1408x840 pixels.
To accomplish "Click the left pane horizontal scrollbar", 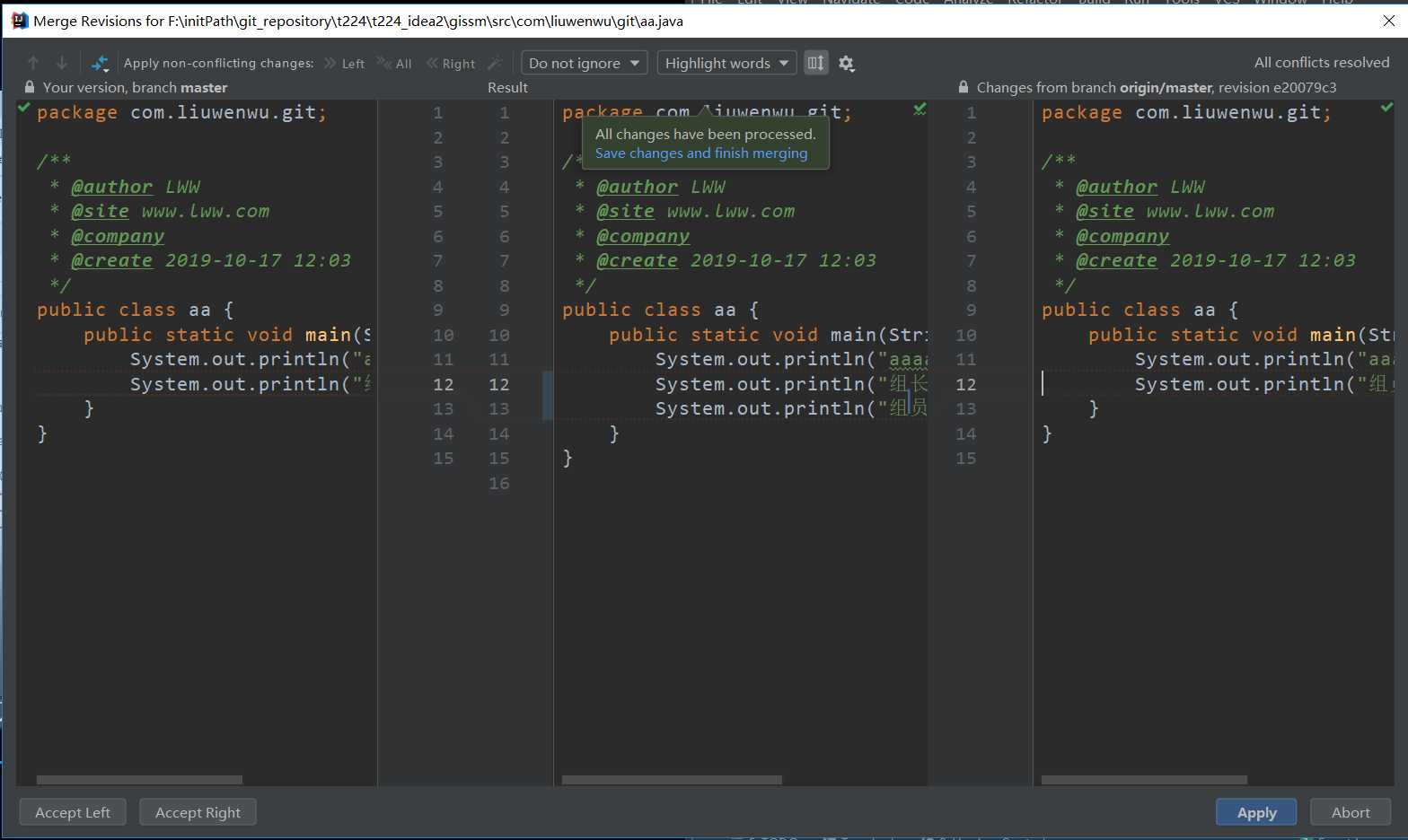I will pyautogui.click(x=139, y=780).
